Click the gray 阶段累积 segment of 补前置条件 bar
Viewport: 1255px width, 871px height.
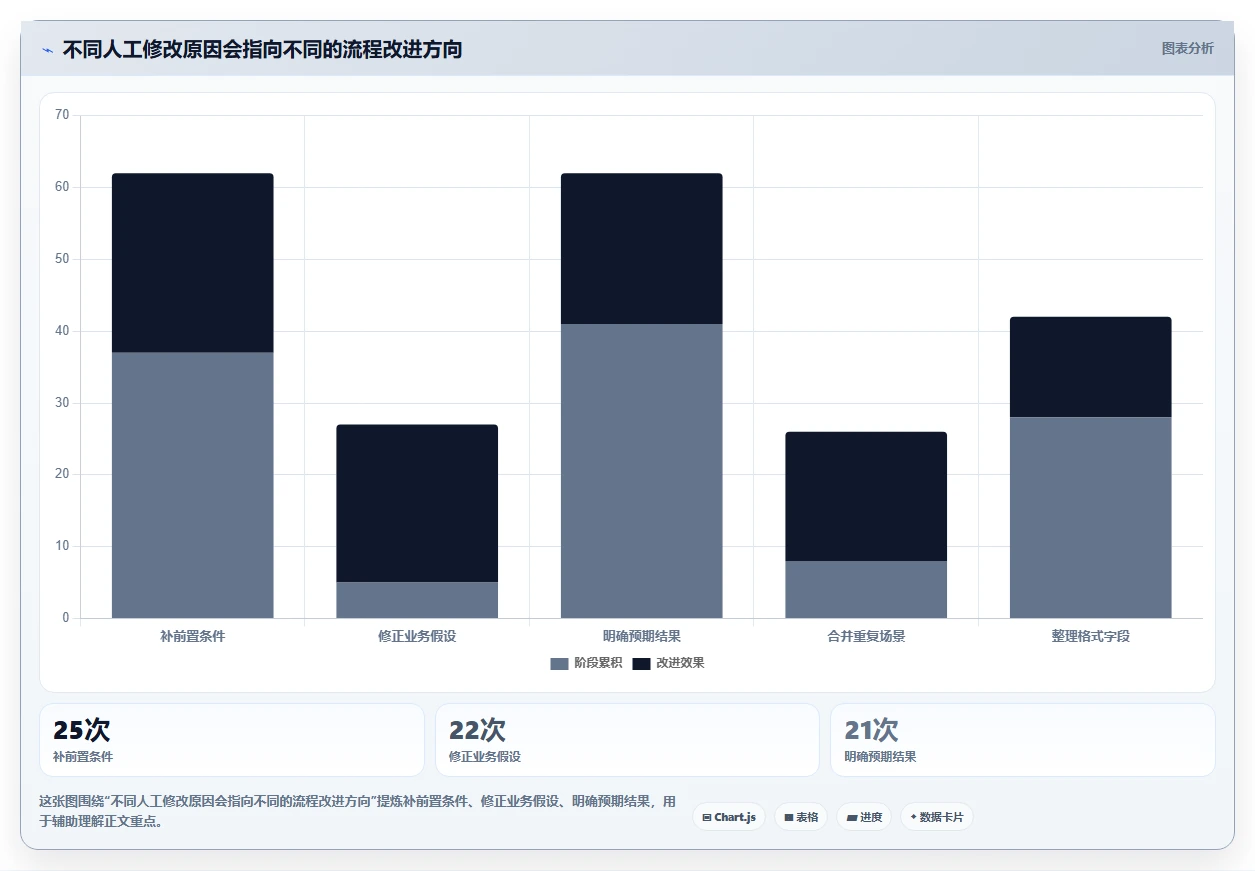(x=192, y=485)
